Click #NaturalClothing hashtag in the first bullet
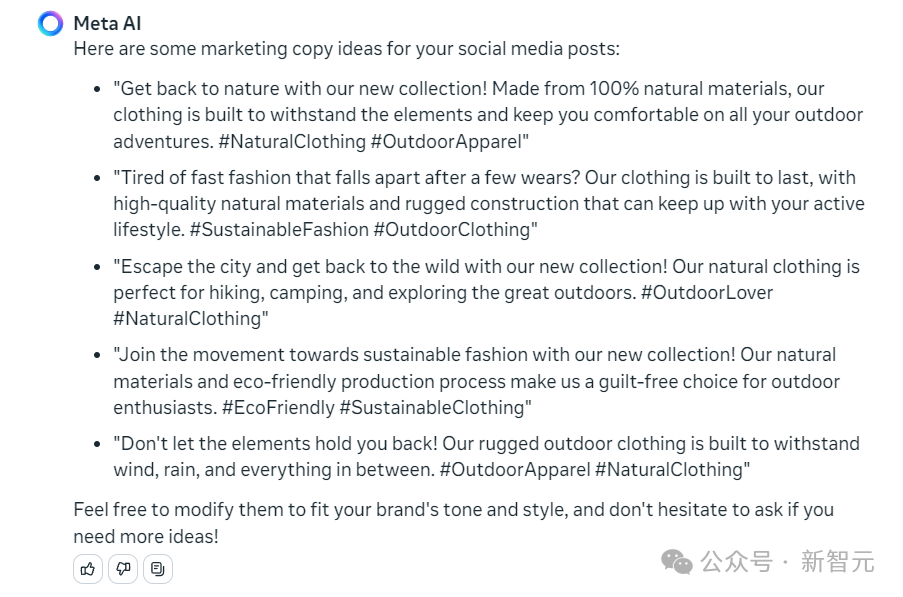903x597 pixels. 293,141
